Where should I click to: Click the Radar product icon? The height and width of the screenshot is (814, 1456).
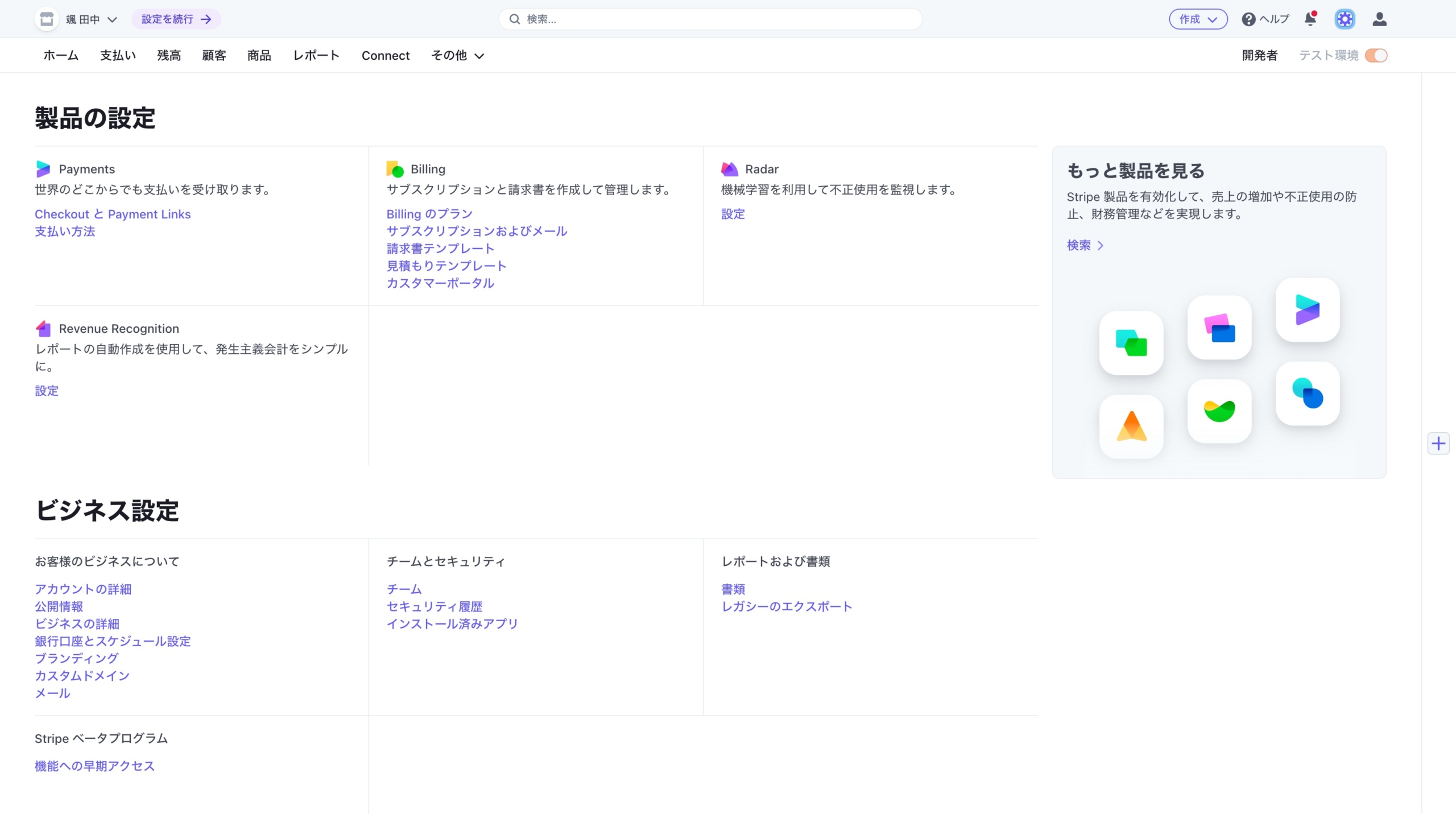click(x=729, y=168)
